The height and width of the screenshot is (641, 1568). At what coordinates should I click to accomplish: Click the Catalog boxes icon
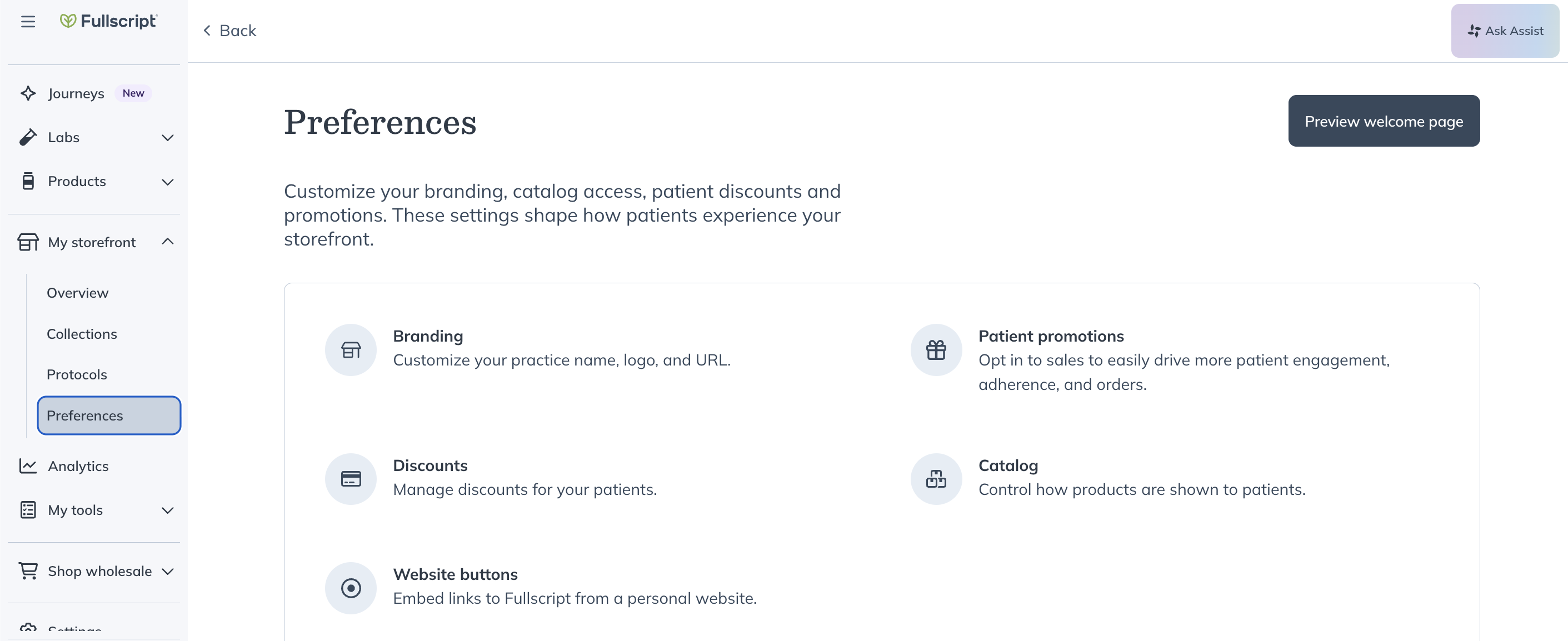click(936, 479)
